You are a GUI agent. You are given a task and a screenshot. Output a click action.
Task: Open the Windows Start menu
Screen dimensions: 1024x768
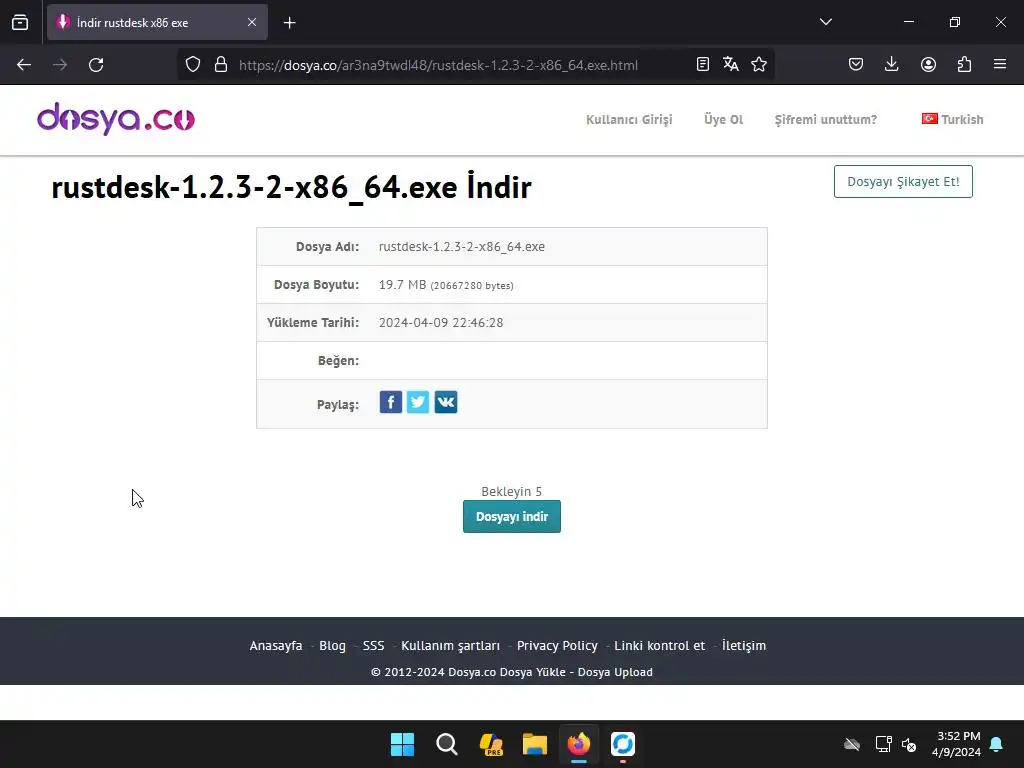point(402,744)
